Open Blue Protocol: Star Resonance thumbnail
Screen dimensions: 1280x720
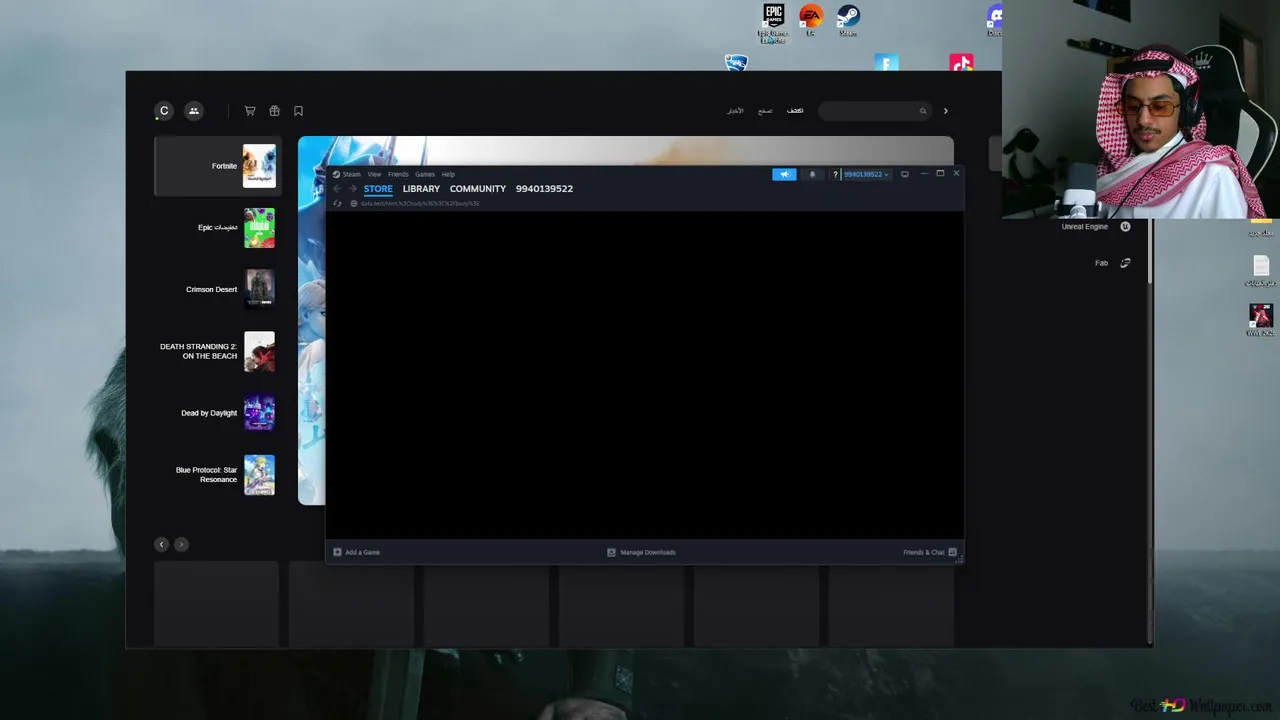pyautogui.click(x=259, y=475)
